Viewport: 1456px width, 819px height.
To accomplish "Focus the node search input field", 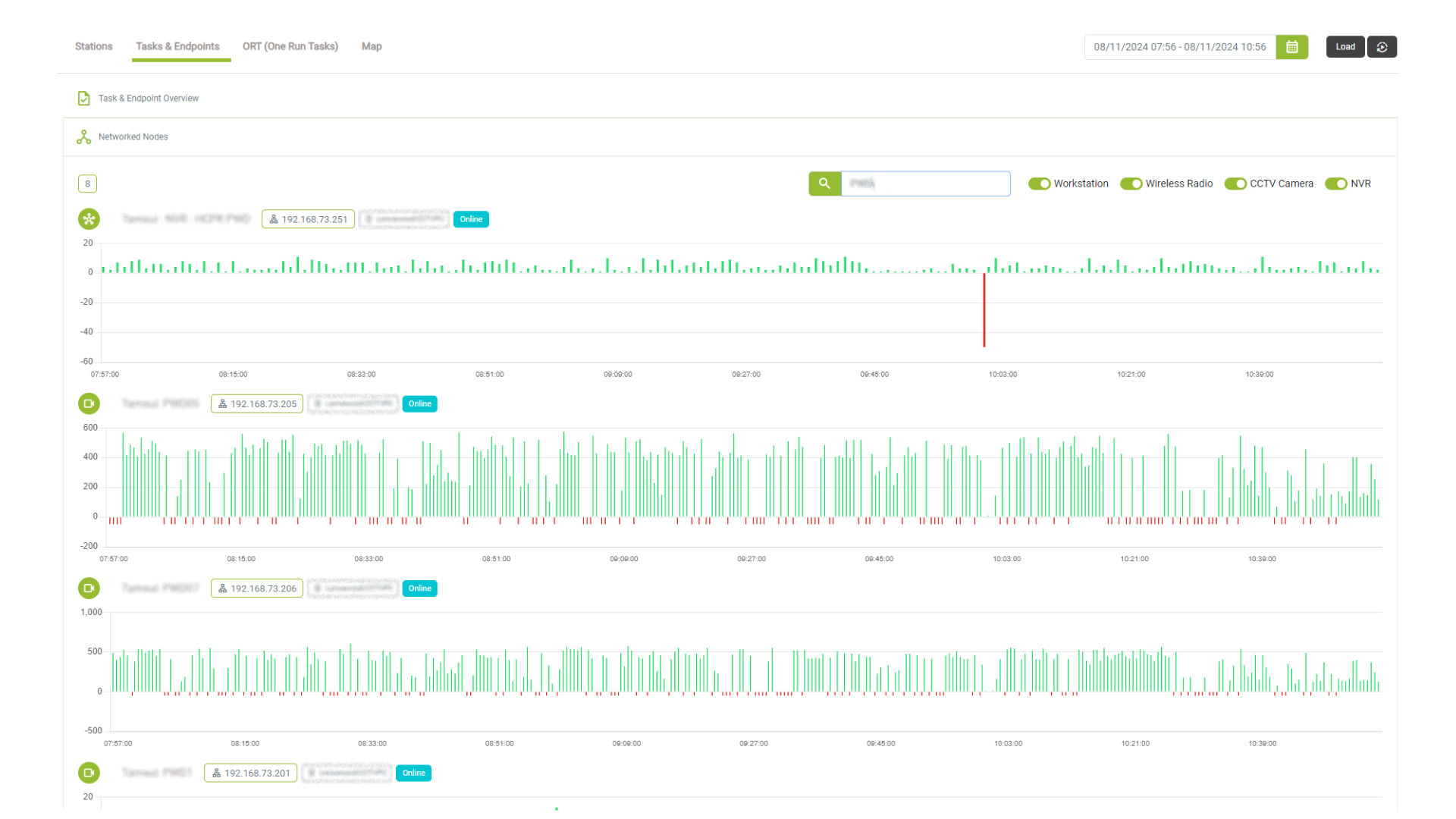I will 925,184.
